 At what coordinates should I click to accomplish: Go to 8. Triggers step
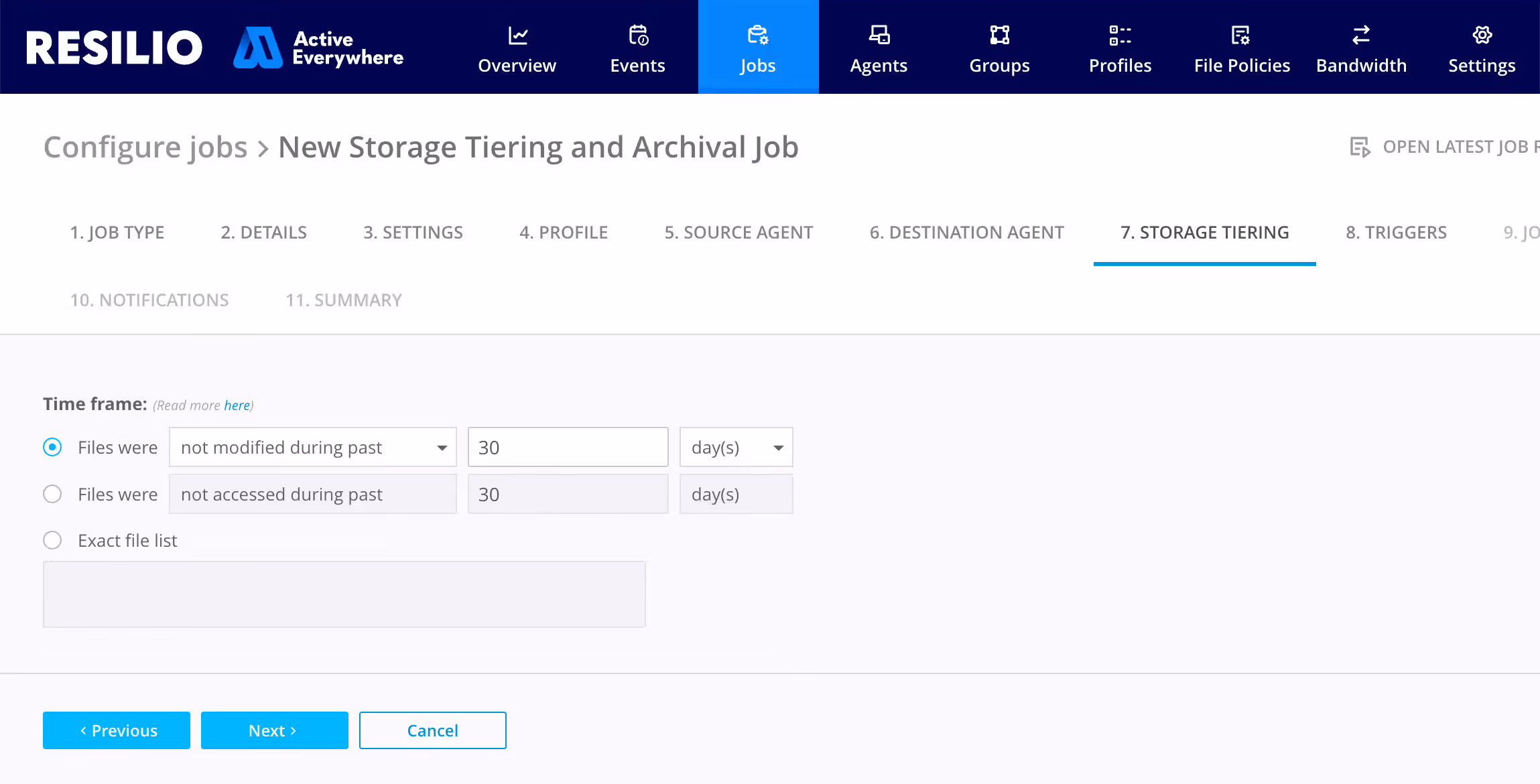pos(1397,233)
